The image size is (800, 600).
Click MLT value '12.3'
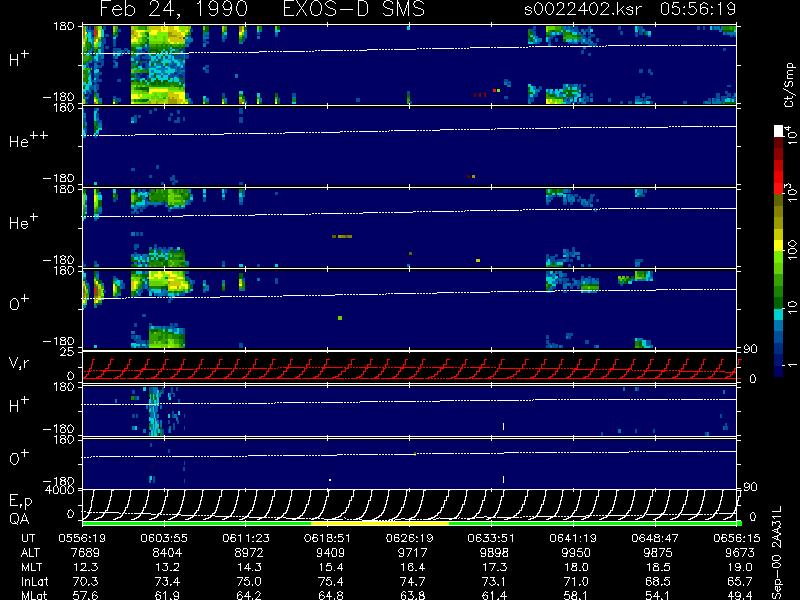(x=86, y=567)
